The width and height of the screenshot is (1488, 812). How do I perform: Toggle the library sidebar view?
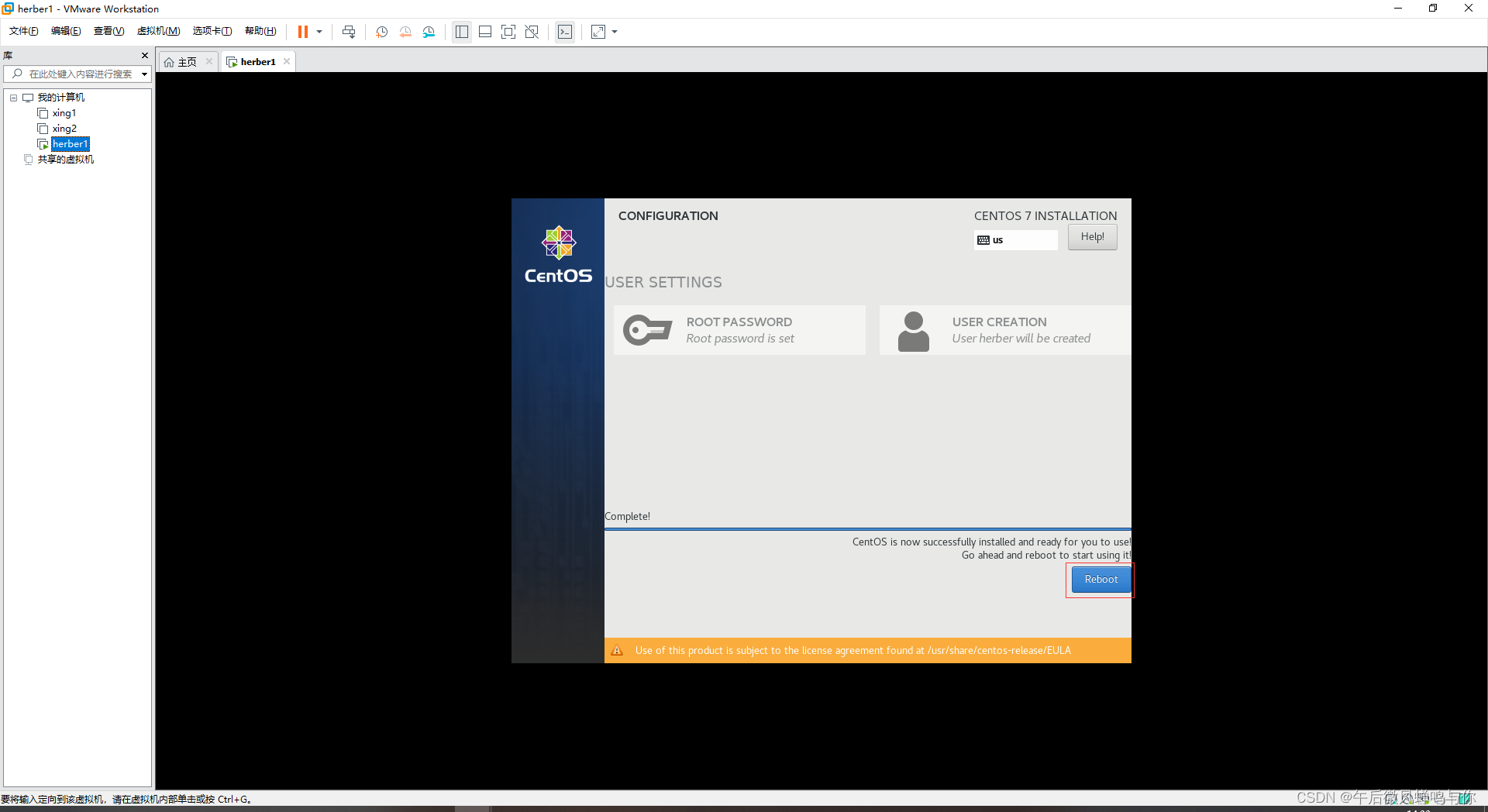click(462, 32)
